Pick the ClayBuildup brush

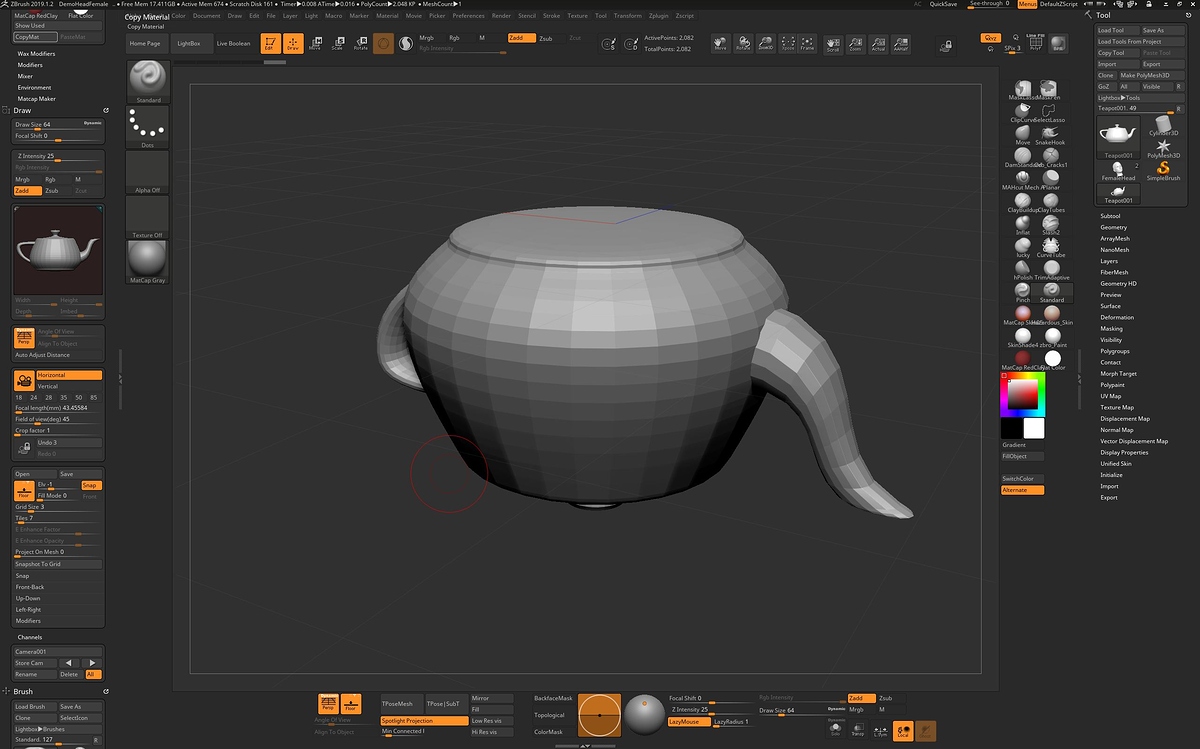coord(1022,202)
